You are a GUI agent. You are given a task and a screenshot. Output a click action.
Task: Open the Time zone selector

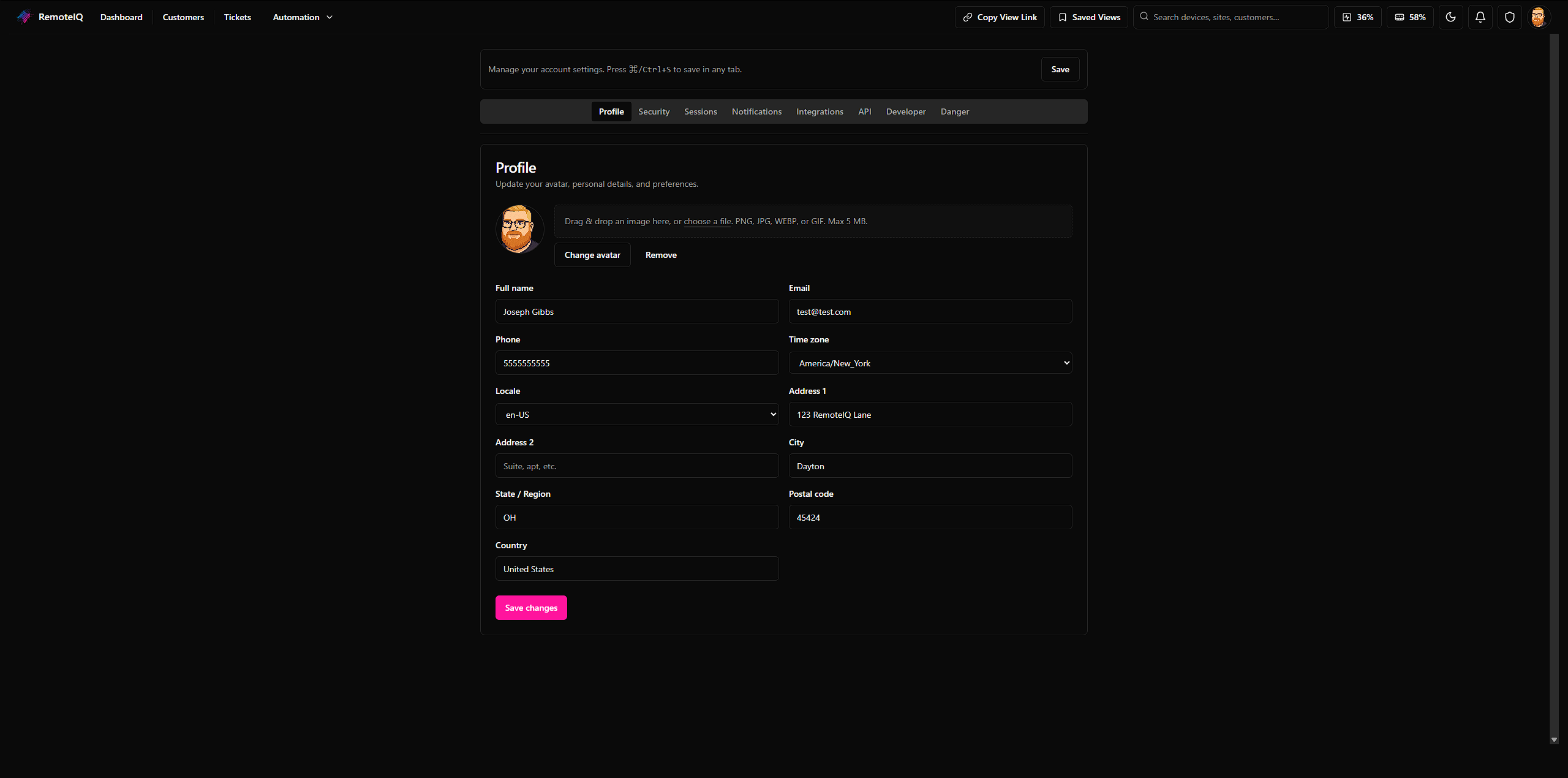(930, 363)
